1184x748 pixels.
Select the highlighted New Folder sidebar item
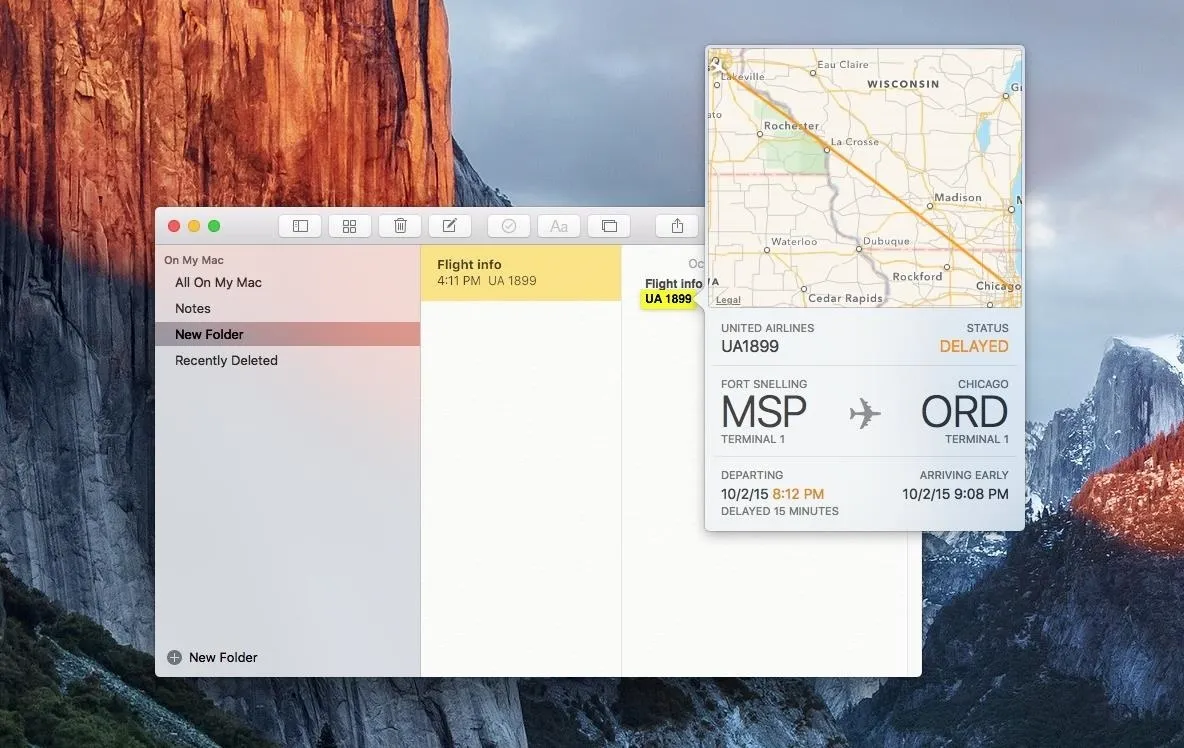288,334
